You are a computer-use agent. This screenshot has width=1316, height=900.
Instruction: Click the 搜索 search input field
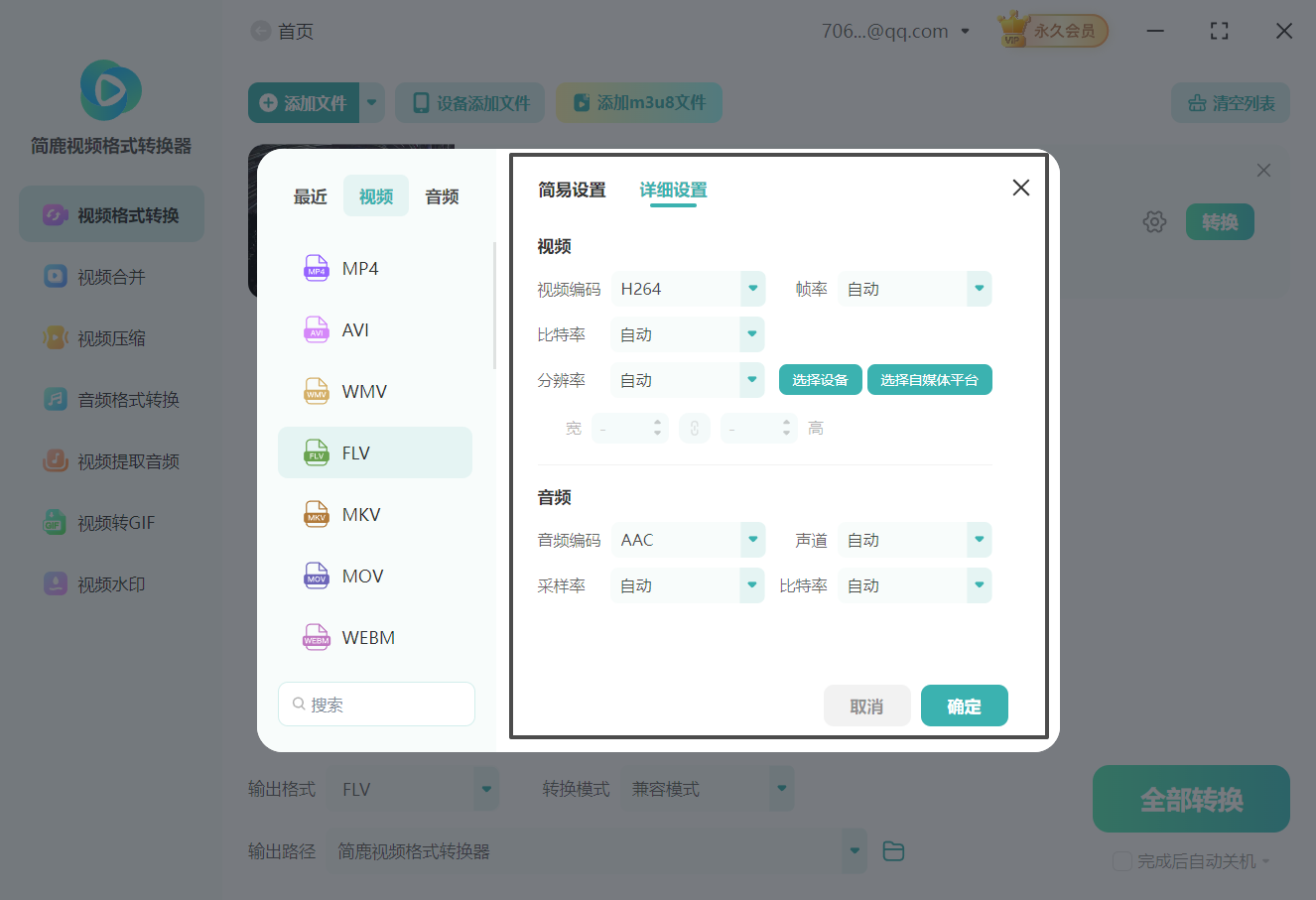click(x=376, y=703)
